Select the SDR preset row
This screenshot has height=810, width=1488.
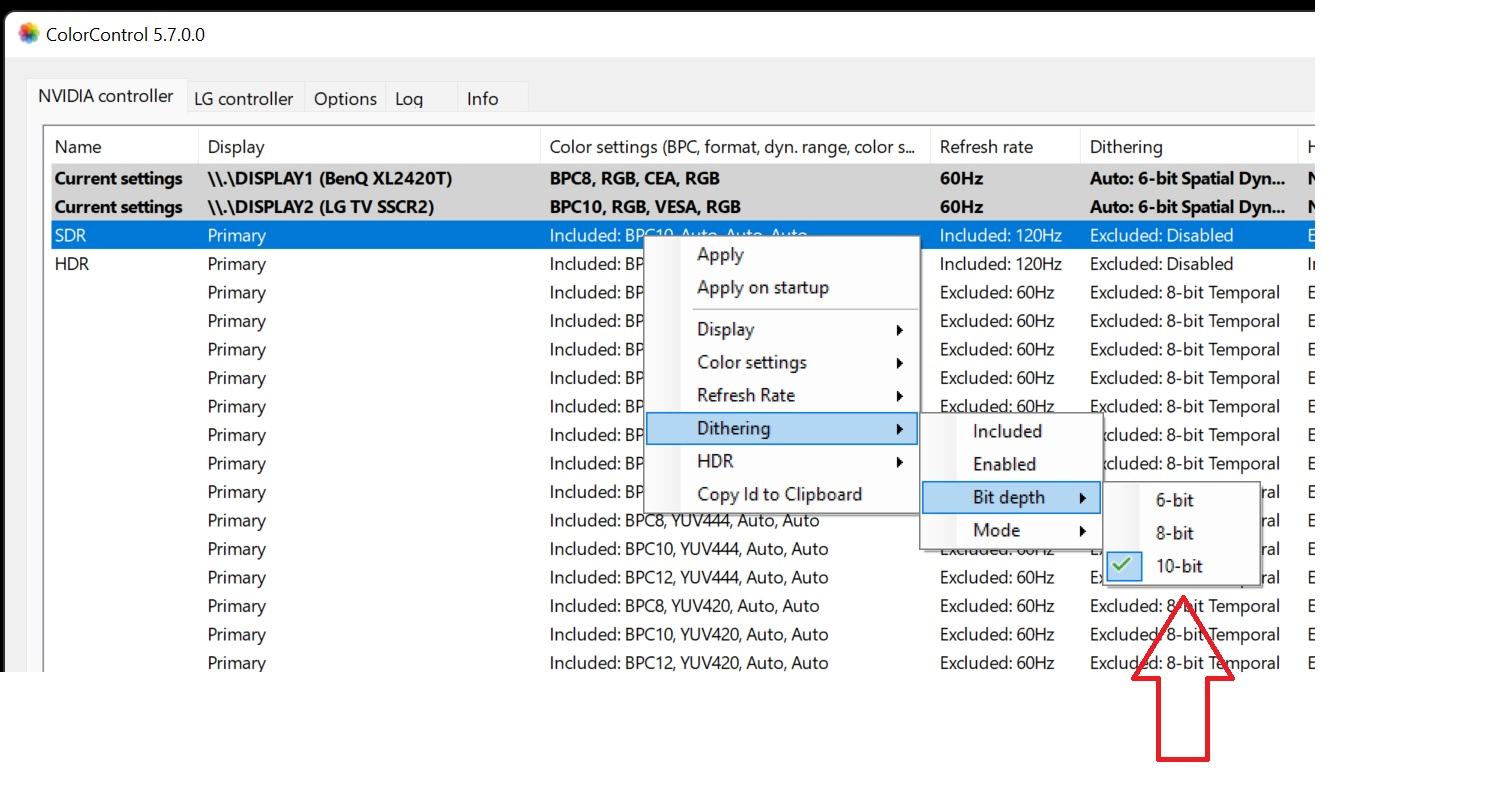tap(682, 235)
